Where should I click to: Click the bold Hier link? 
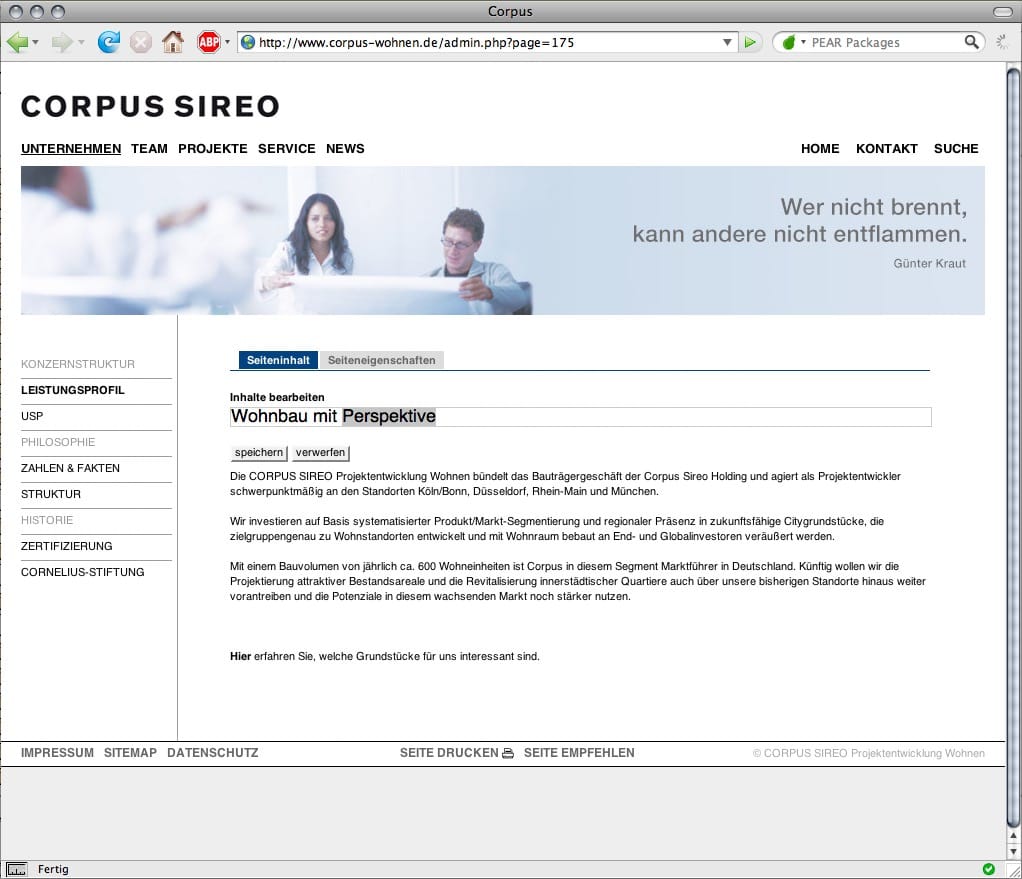pyautogui.click(x=241, y=657)
